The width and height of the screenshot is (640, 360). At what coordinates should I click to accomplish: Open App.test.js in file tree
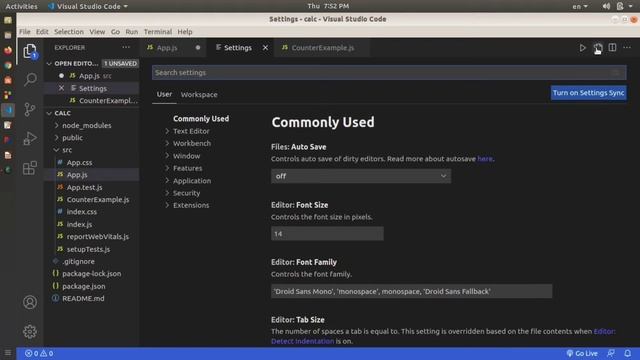click(84, 187)
